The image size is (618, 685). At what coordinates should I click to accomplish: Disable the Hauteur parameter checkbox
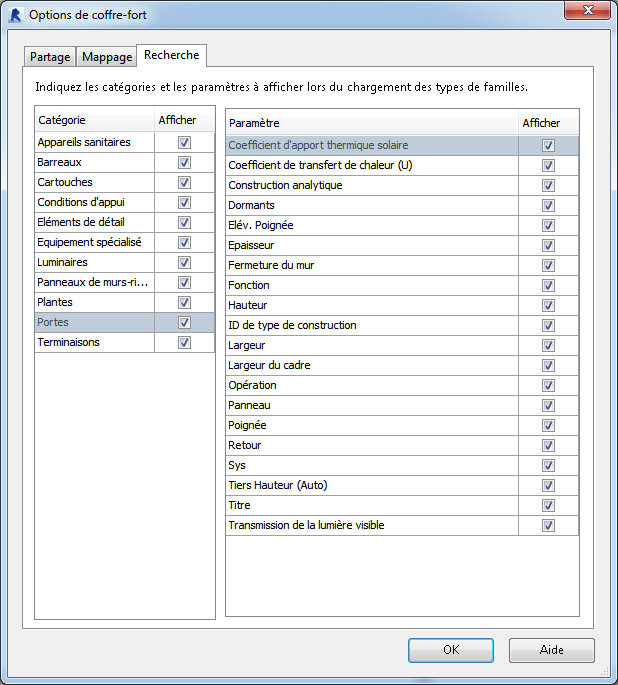(548, 306)
